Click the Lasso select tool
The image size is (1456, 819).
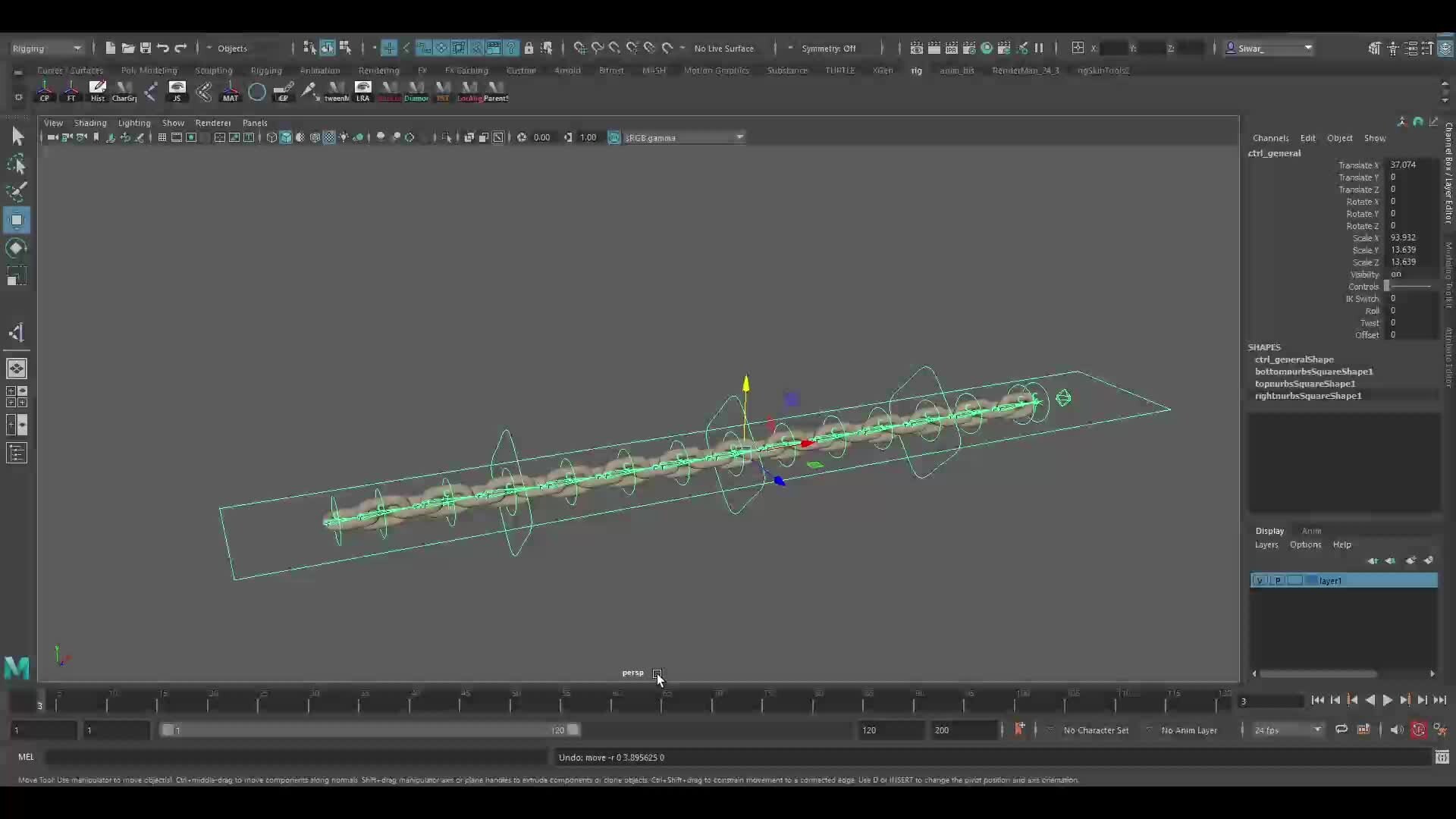pos(17,165)
